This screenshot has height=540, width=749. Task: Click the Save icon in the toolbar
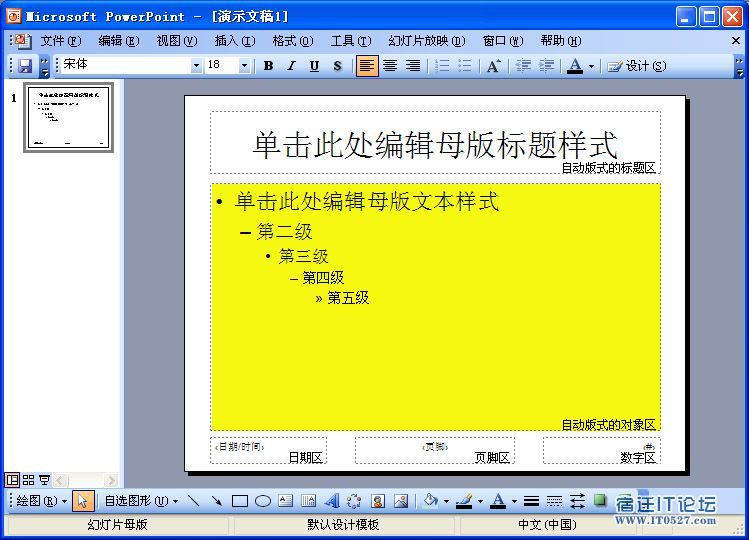point(25,65)
